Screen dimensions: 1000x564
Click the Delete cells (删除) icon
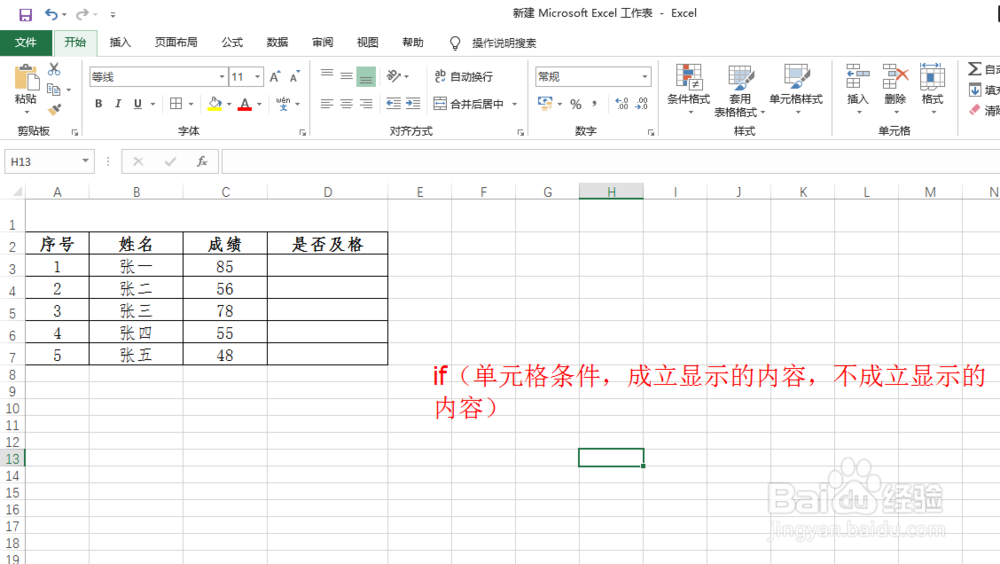pos(895,77)
